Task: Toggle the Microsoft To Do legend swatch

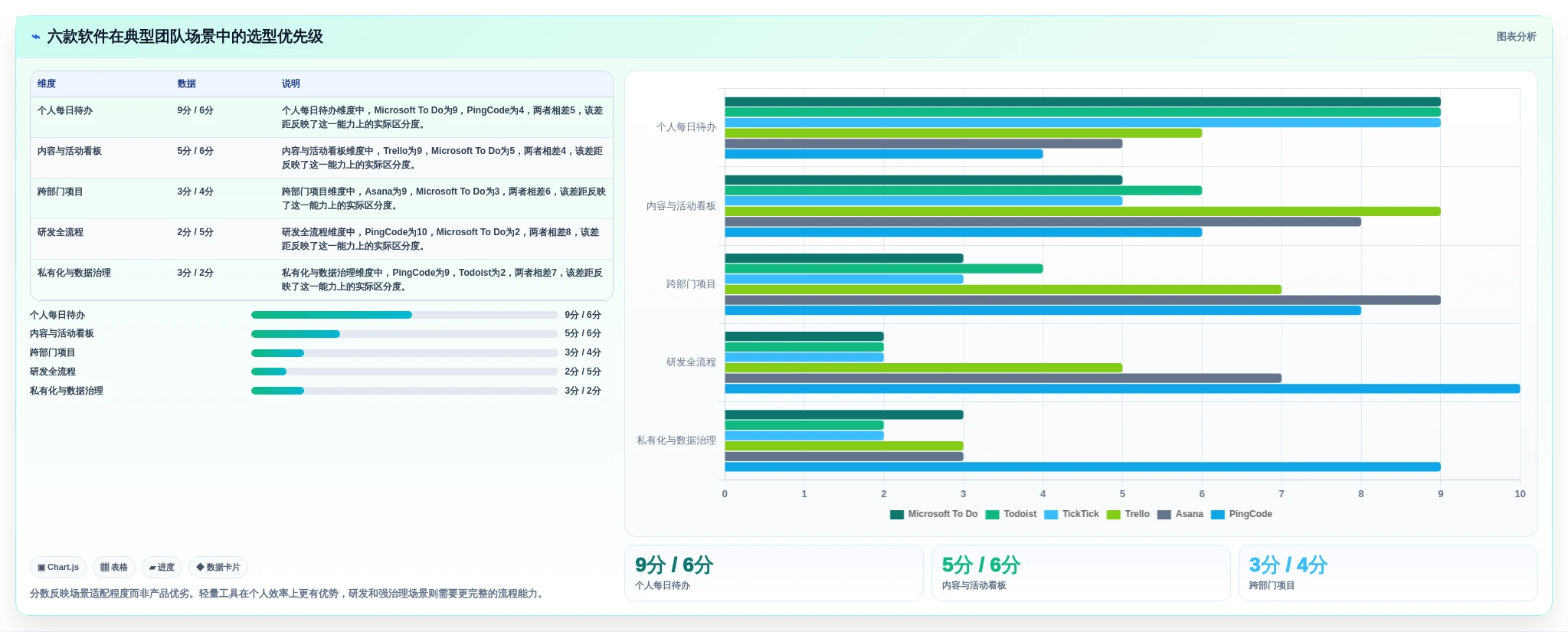Action: pos(896,515)
